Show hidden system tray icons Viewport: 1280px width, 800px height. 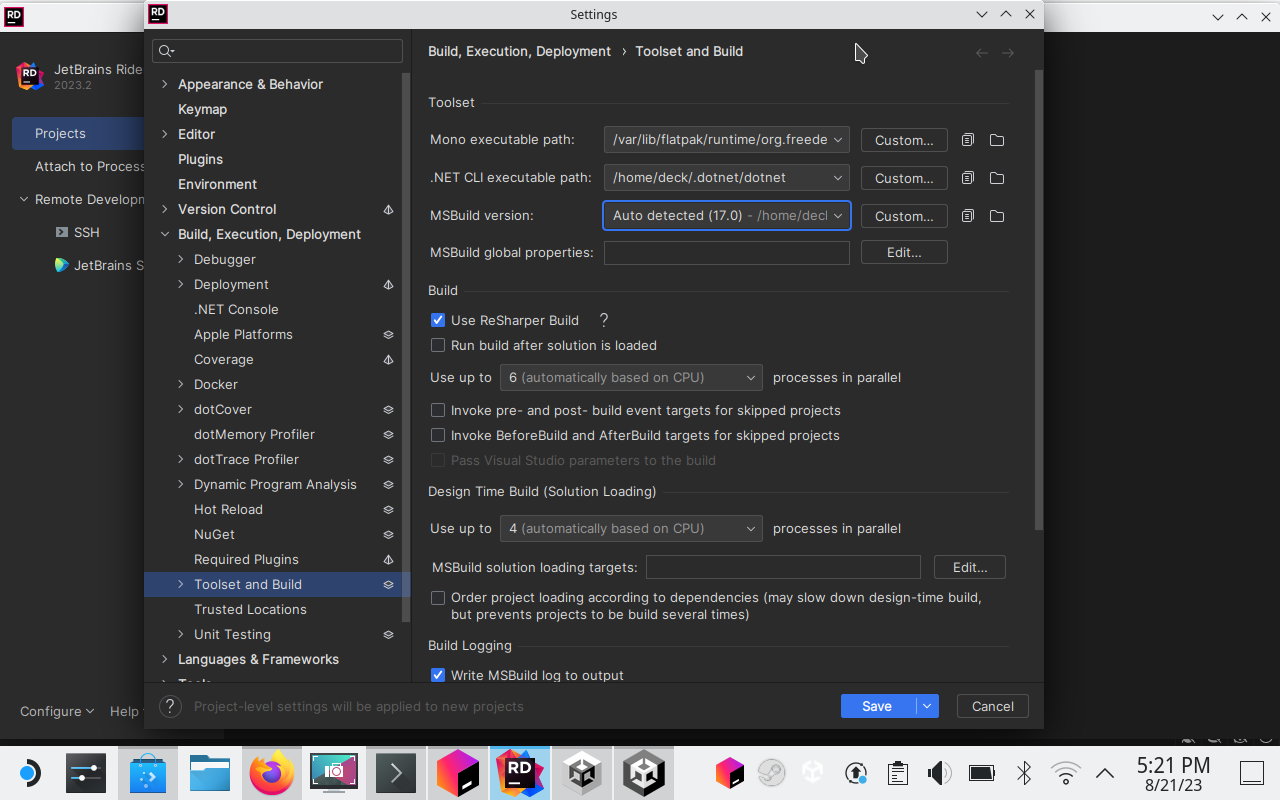(x=1105, y=773)
